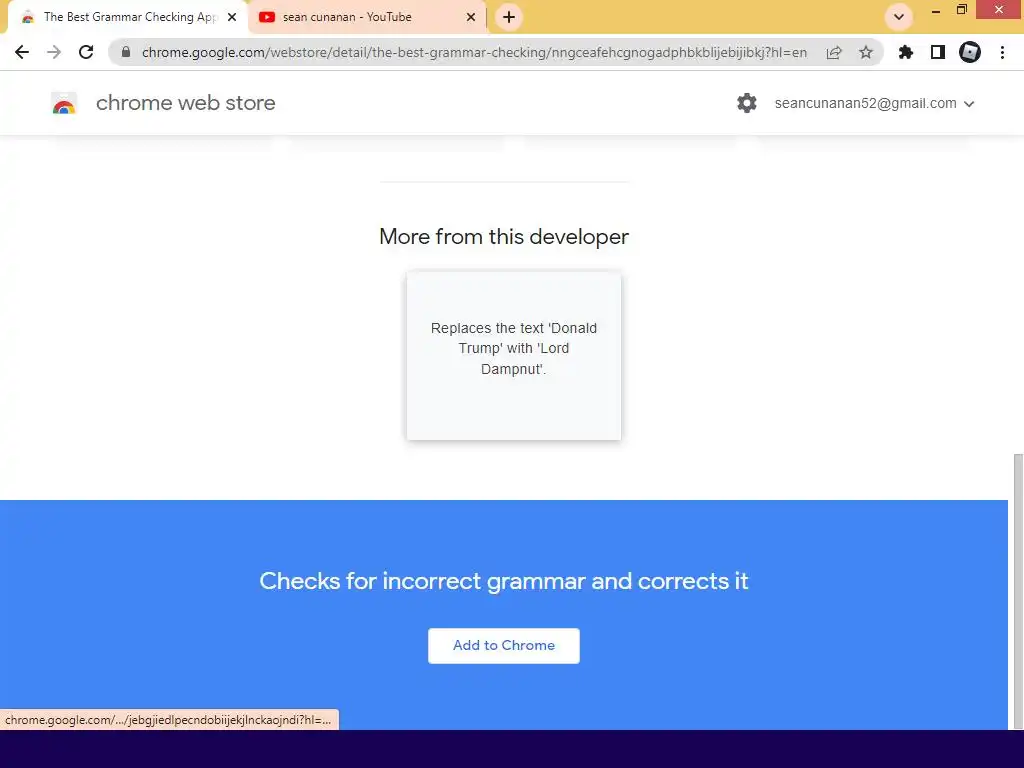Toggle the browser side panel
The width and height of the screenshot is (1024, 768).
pyautogui.click(x=938, y=52)
